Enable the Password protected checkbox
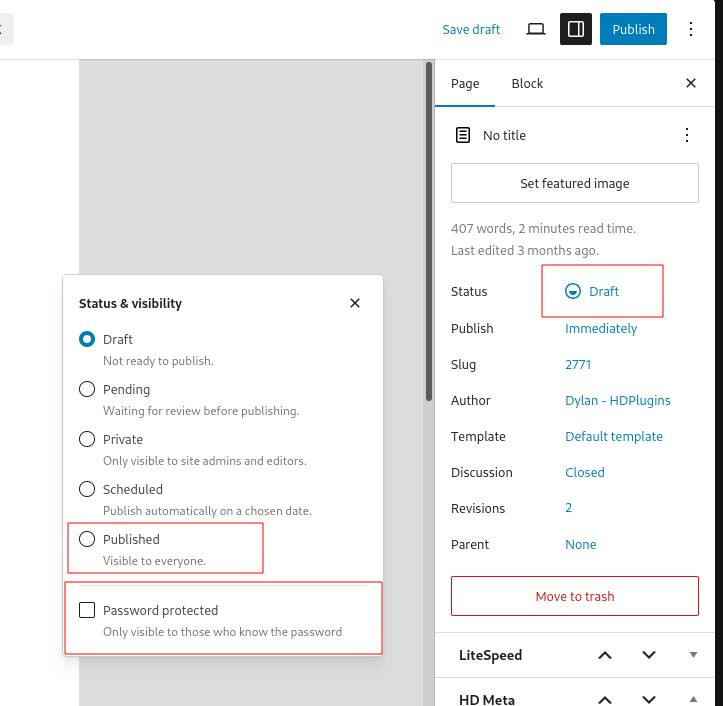This screenshot has height=706, width=723. click(87, 610)
